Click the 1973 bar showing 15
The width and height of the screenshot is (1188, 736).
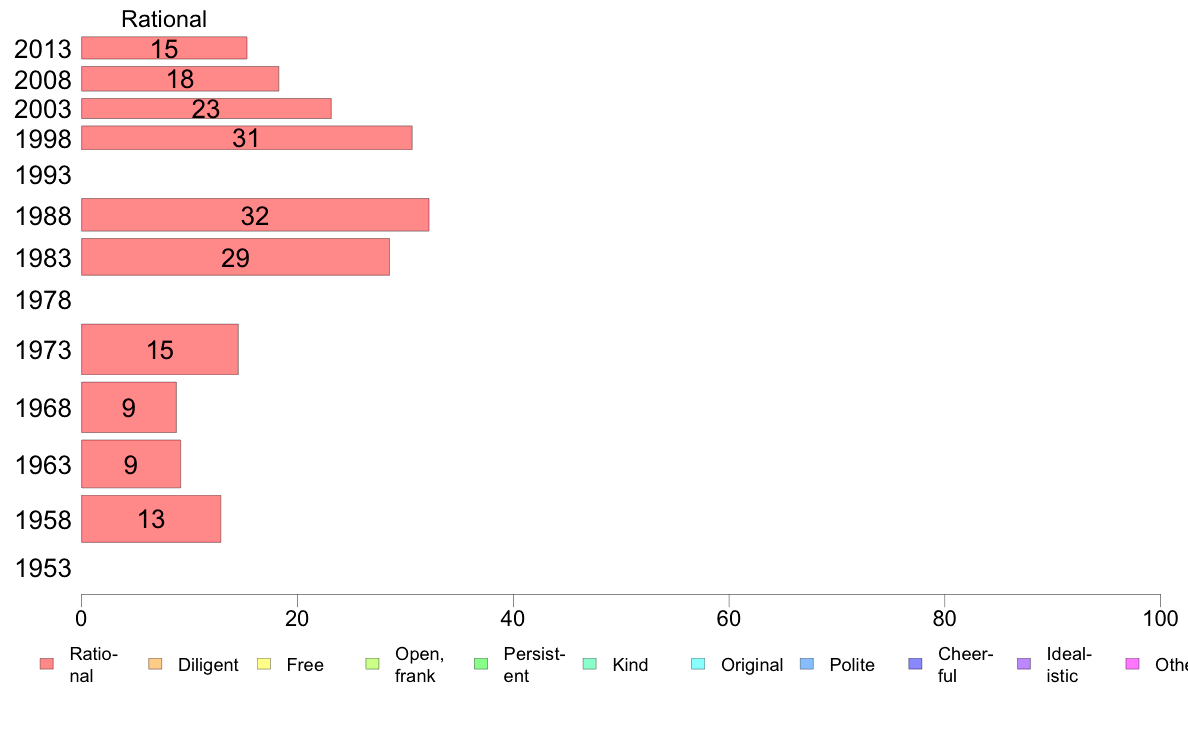coord(160,349)
